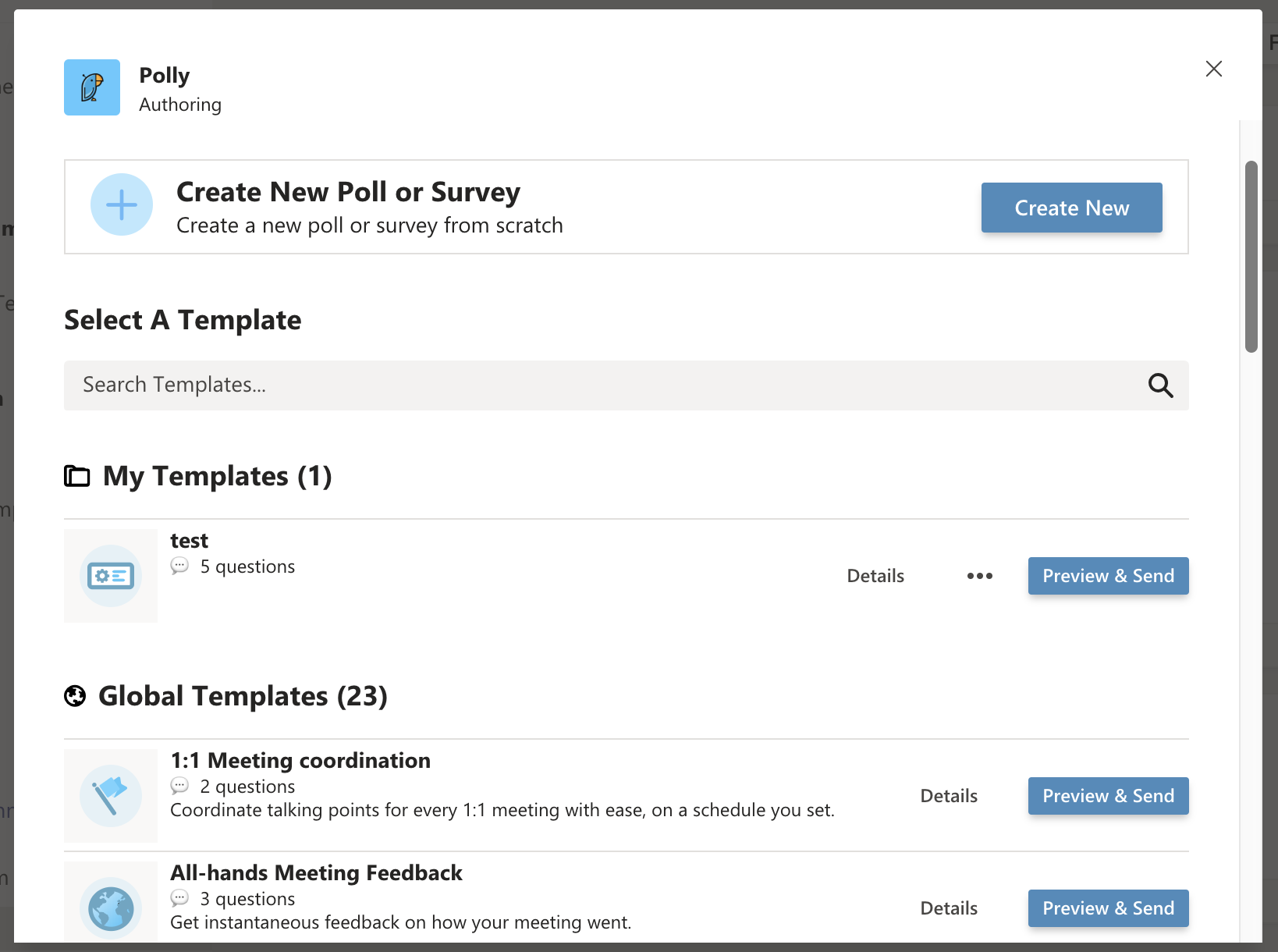Click the flag icon for 1:1 Meeting coordination
1278x952 pixels.
[x=110, y=796]
